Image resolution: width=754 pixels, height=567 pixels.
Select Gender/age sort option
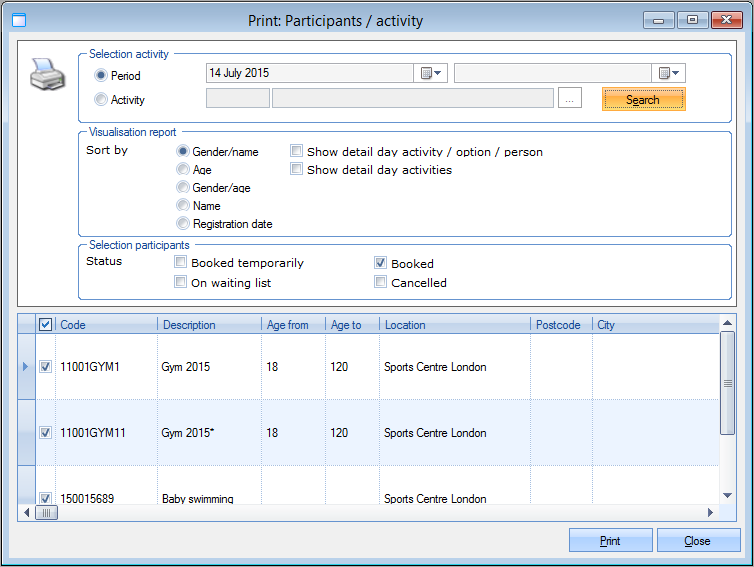coord(183,188)
